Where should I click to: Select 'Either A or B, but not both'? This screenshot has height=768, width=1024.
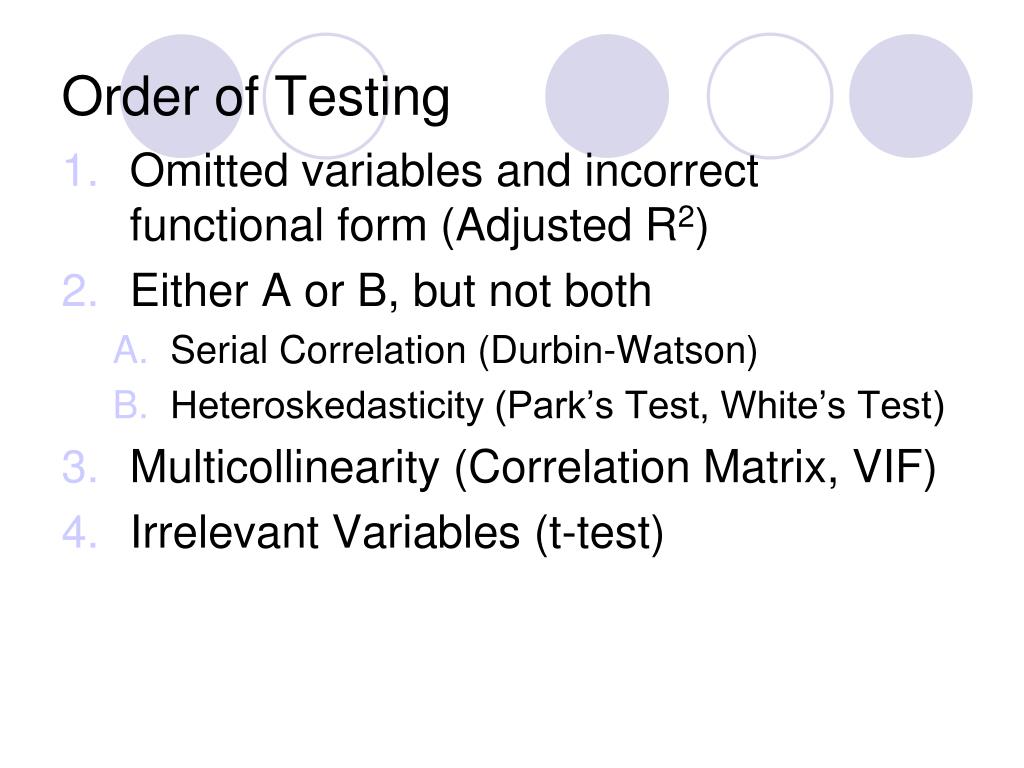(391, 291)
